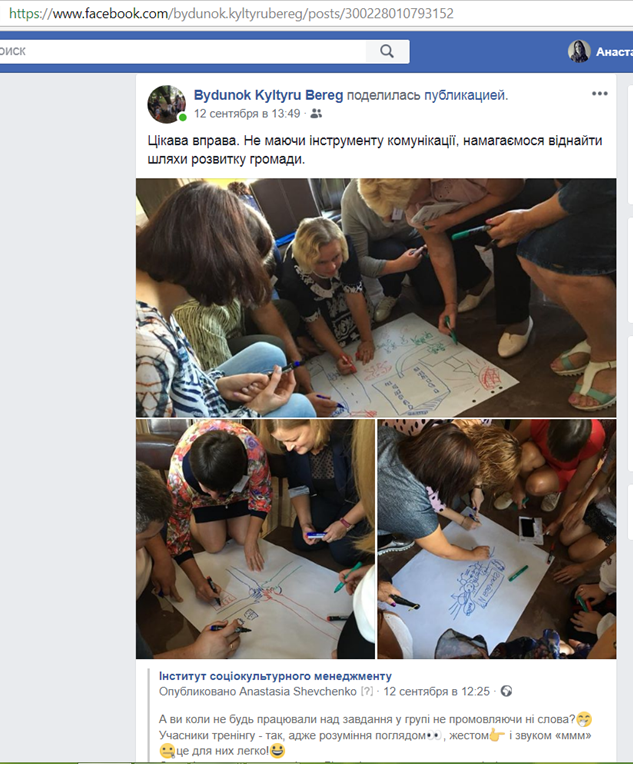Open the bottom-right photo with blue drawing
633x764 pixels.
click(x=497, y=539)
